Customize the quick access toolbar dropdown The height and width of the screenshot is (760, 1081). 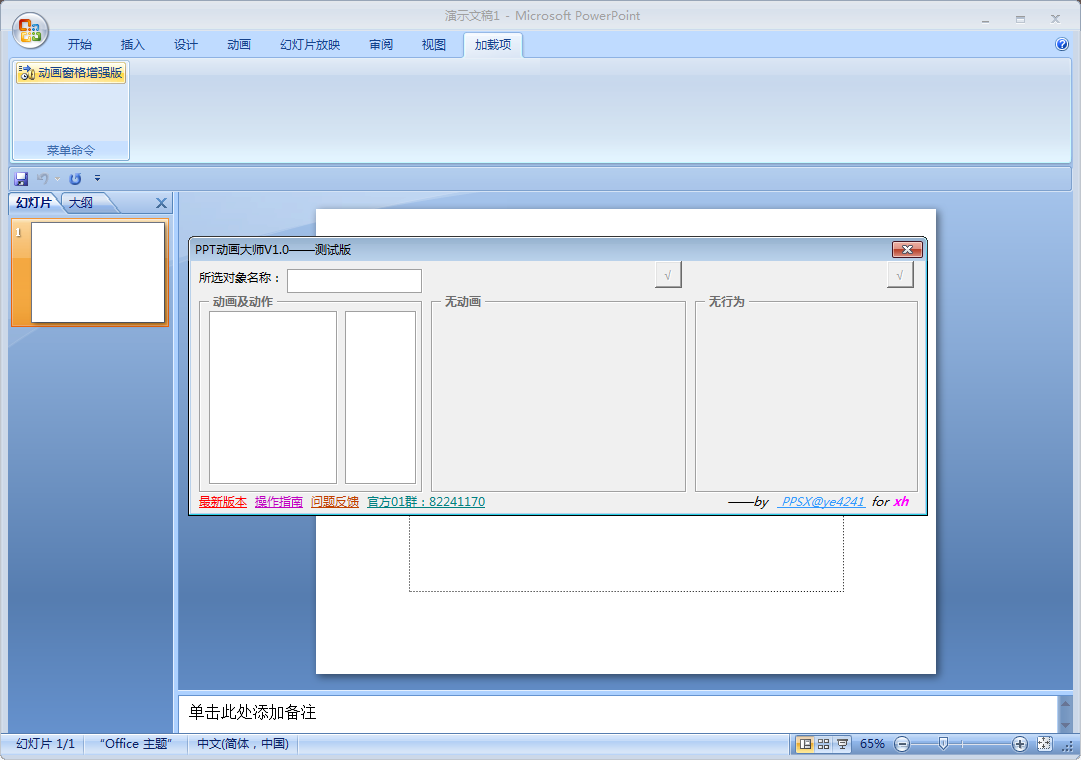click(97, 178)
